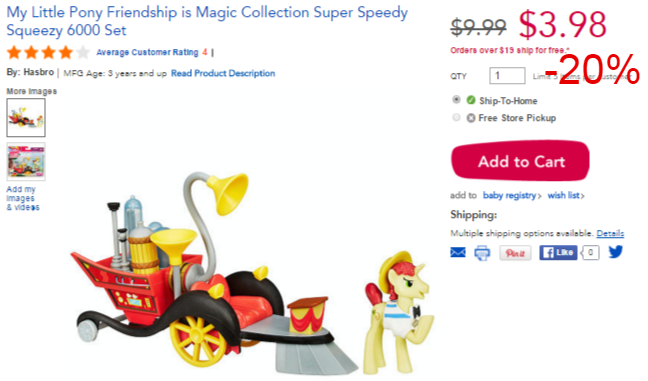Screen dimensions: 648x381
Task: Click Add to Cart button
Action: coord(520,161)
